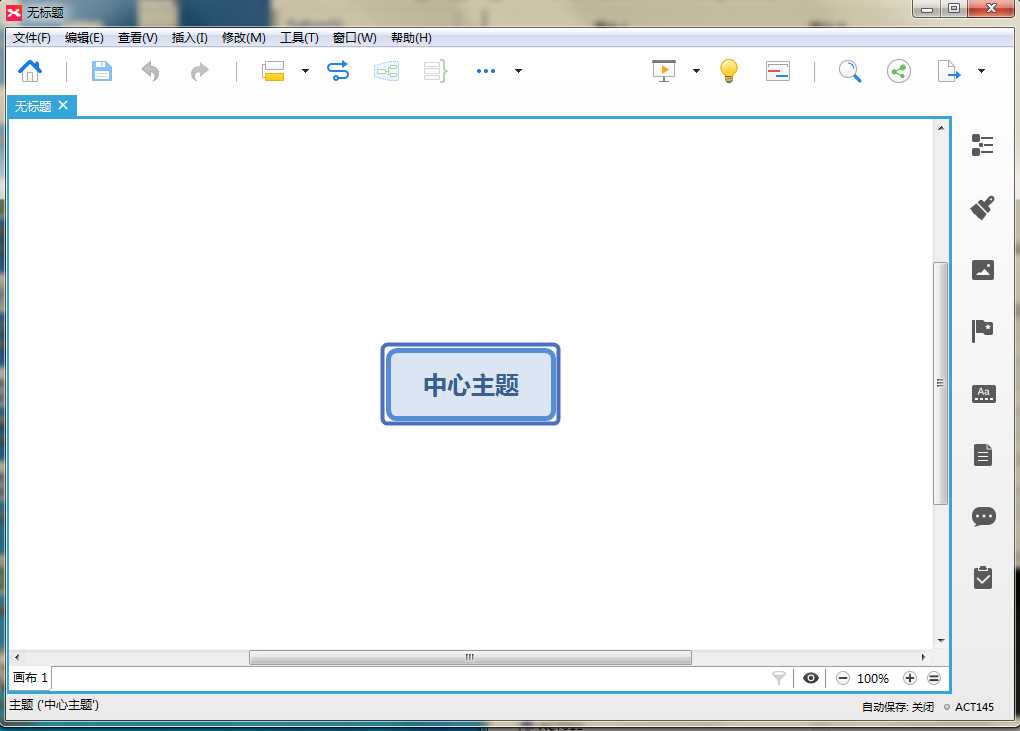1020x731 pixels.
Task: Insert a topic using the yellow topic icon
Action: click(273, 70)
